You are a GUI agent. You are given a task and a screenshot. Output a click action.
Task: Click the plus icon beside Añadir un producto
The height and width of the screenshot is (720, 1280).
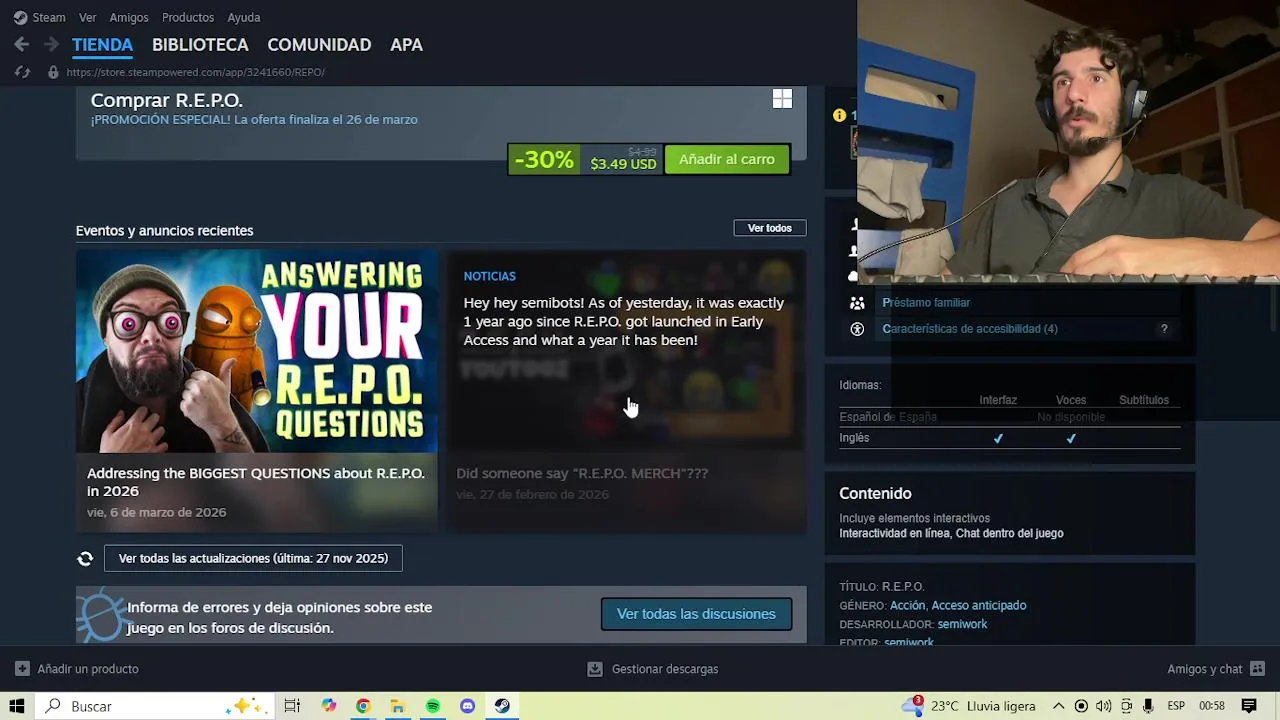22,669
